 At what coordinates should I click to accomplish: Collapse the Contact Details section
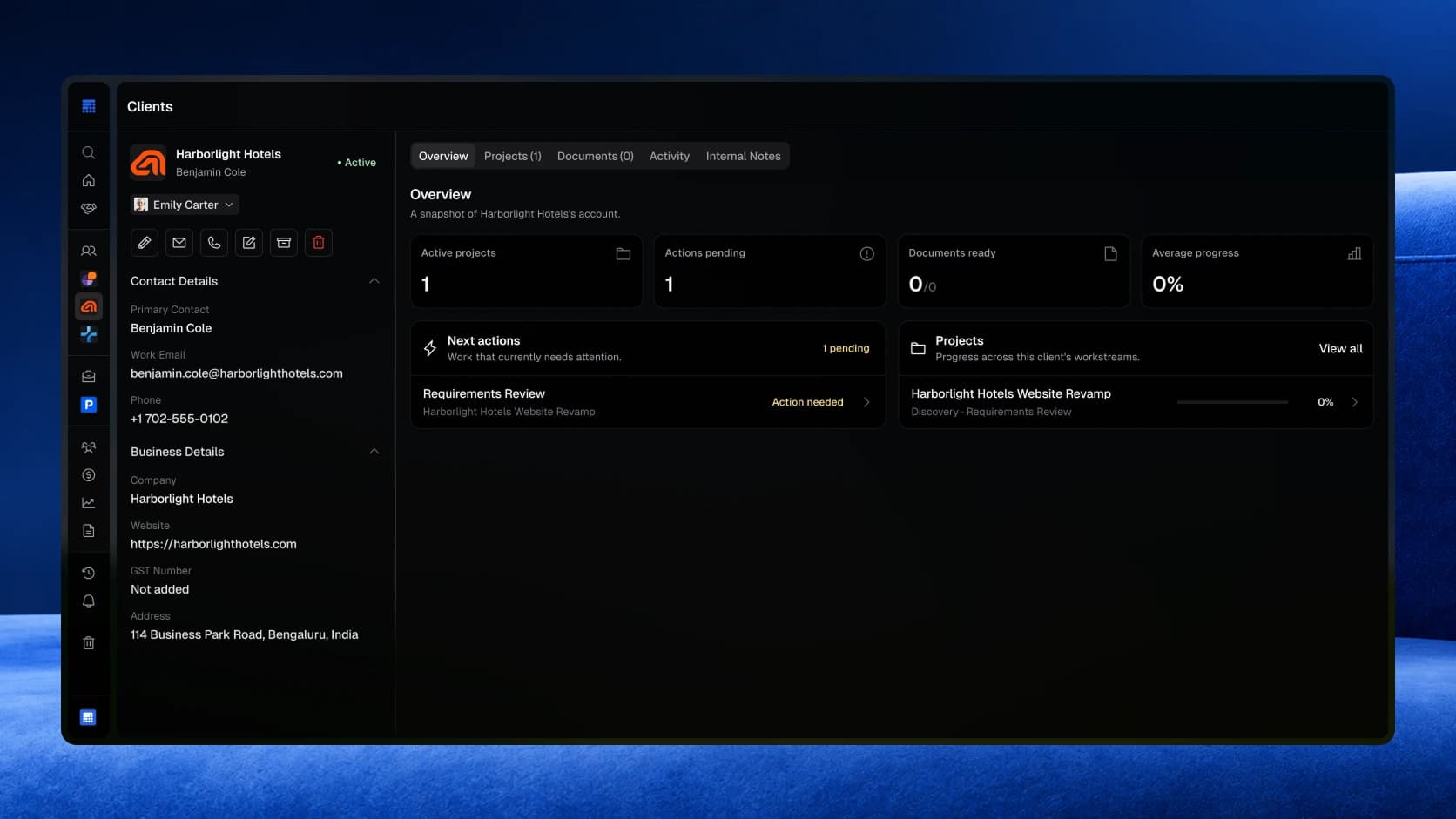(x=374, y=281)
